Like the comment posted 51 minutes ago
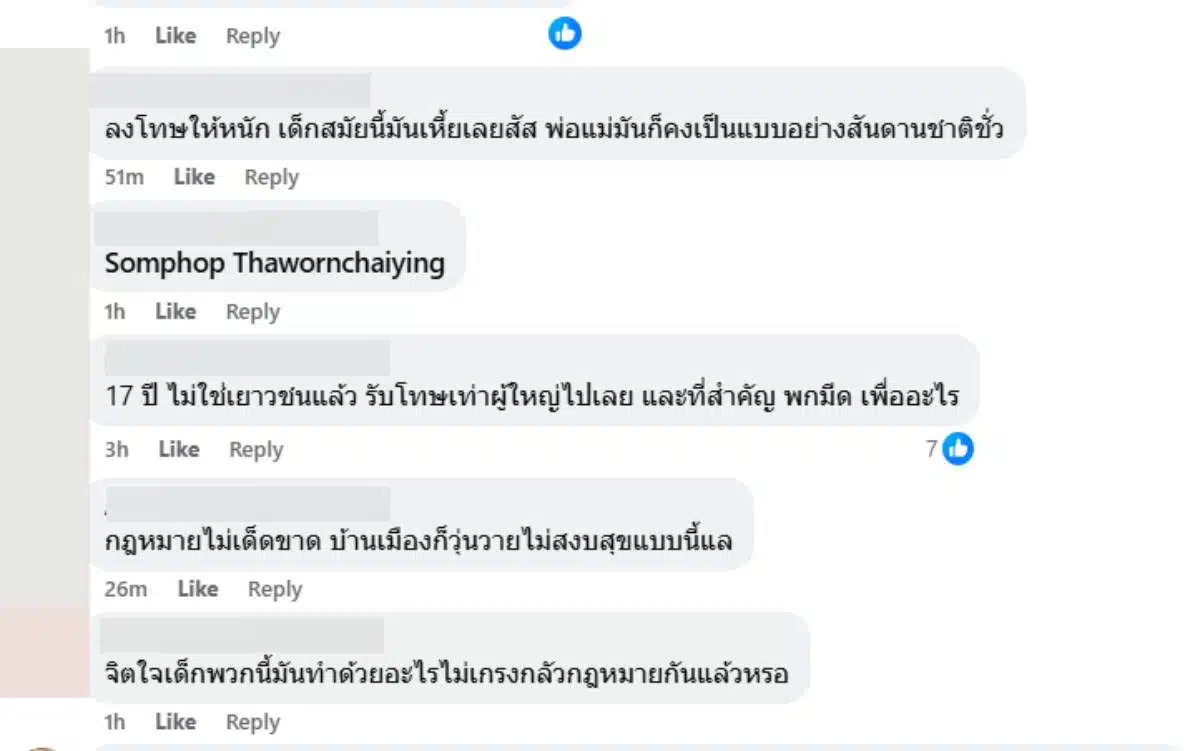Viewport: 1200px width, 751px height. pos(194,176)
